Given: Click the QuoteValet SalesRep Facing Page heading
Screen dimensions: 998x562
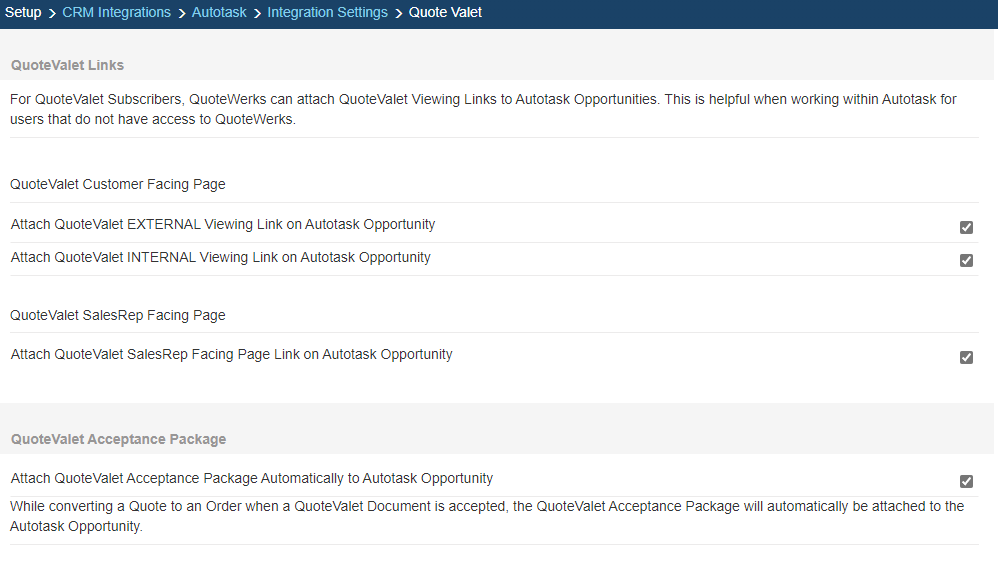Looking at the screenshot, I should (x=118, y=315).
